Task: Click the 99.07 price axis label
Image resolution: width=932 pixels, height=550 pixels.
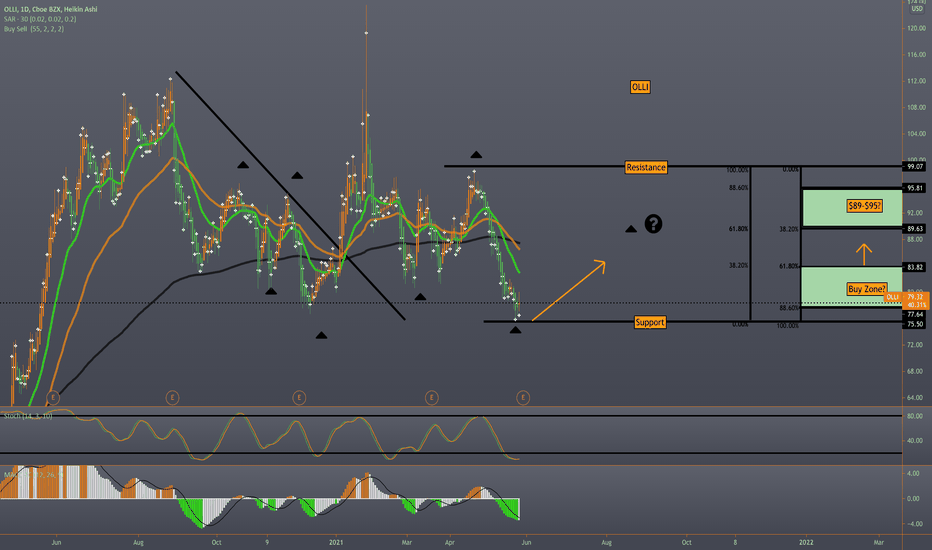Action: pos(915,168)
